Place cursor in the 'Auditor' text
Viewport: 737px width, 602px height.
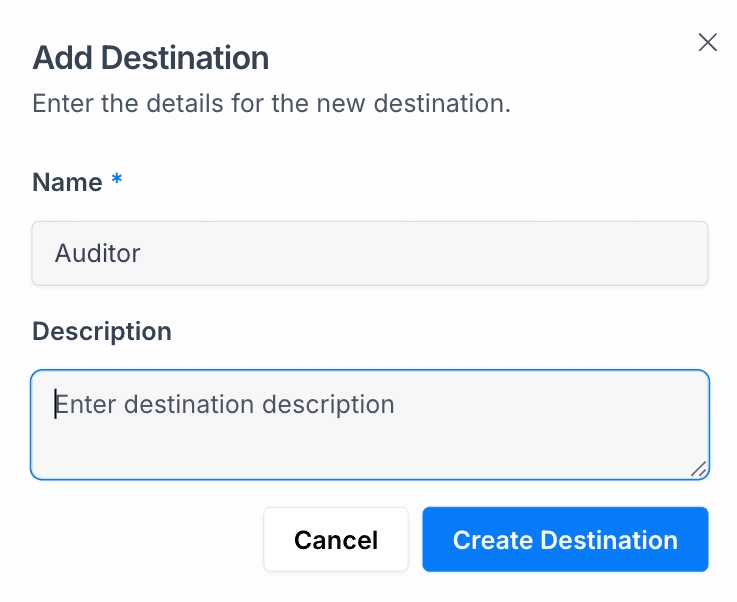tap(97, 253)
